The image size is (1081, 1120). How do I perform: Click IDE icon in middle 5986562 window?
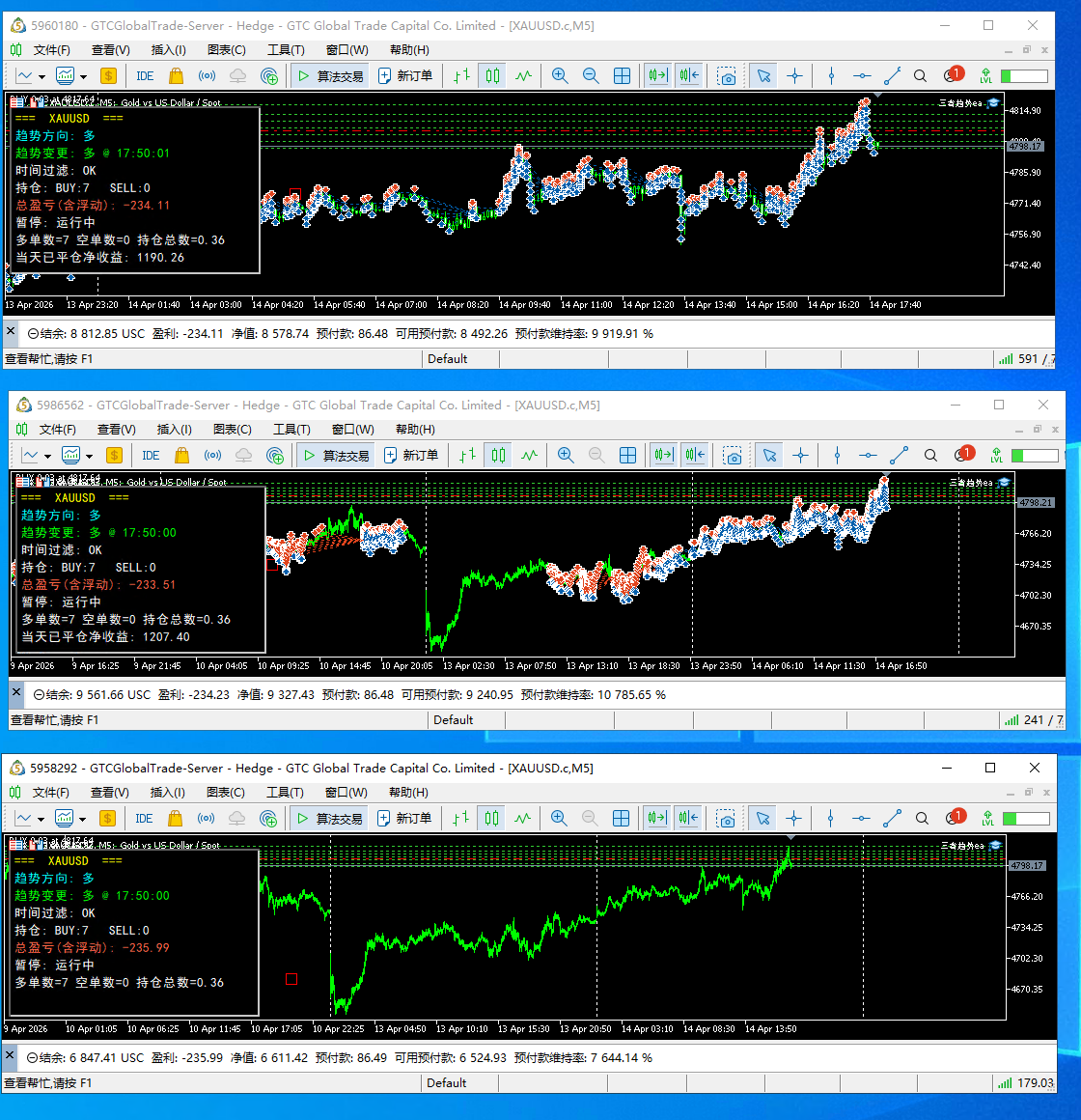click(x=151, y=455)
